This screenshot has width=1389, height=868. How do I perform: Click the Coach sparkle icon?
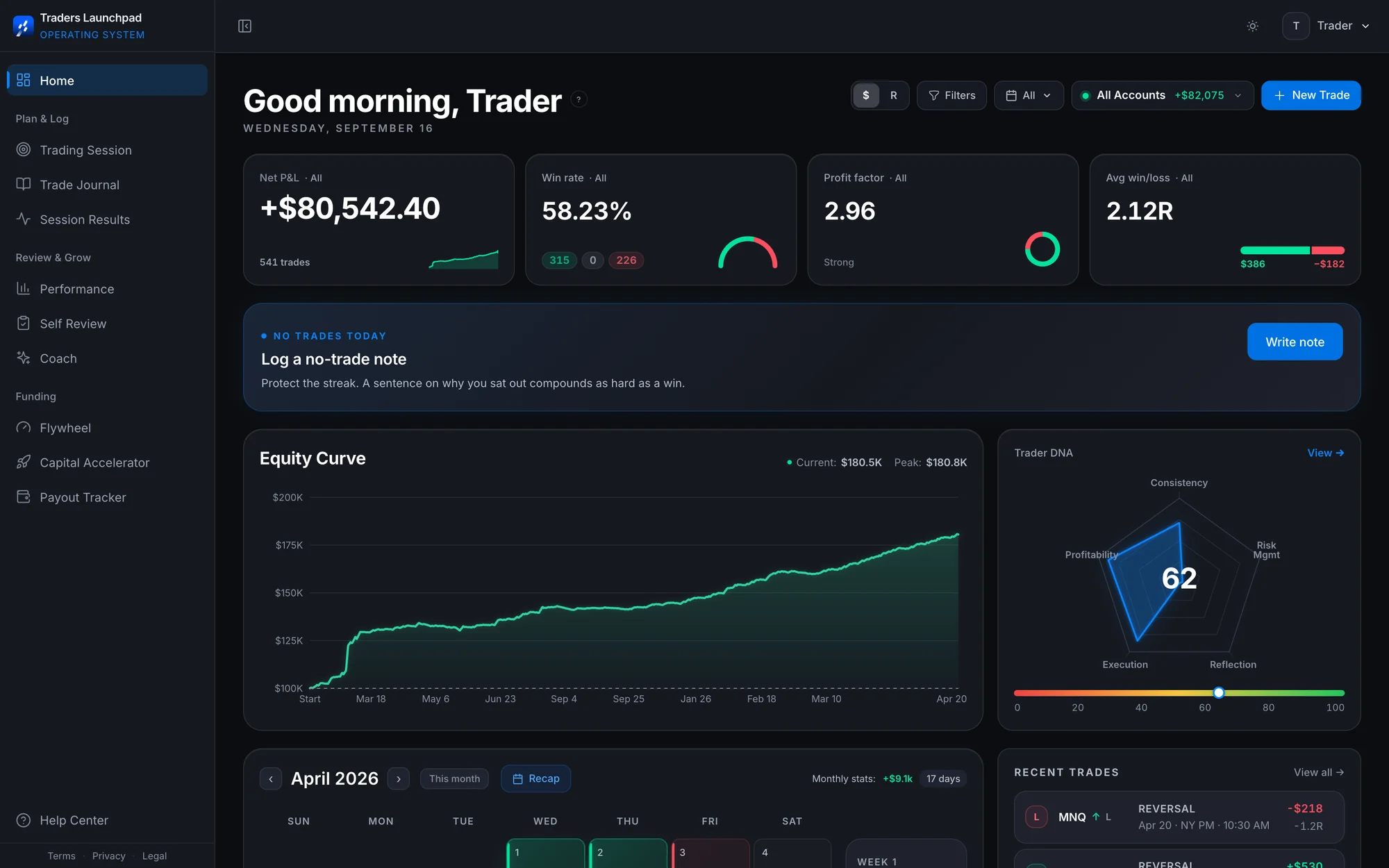[x=24, y=358]
